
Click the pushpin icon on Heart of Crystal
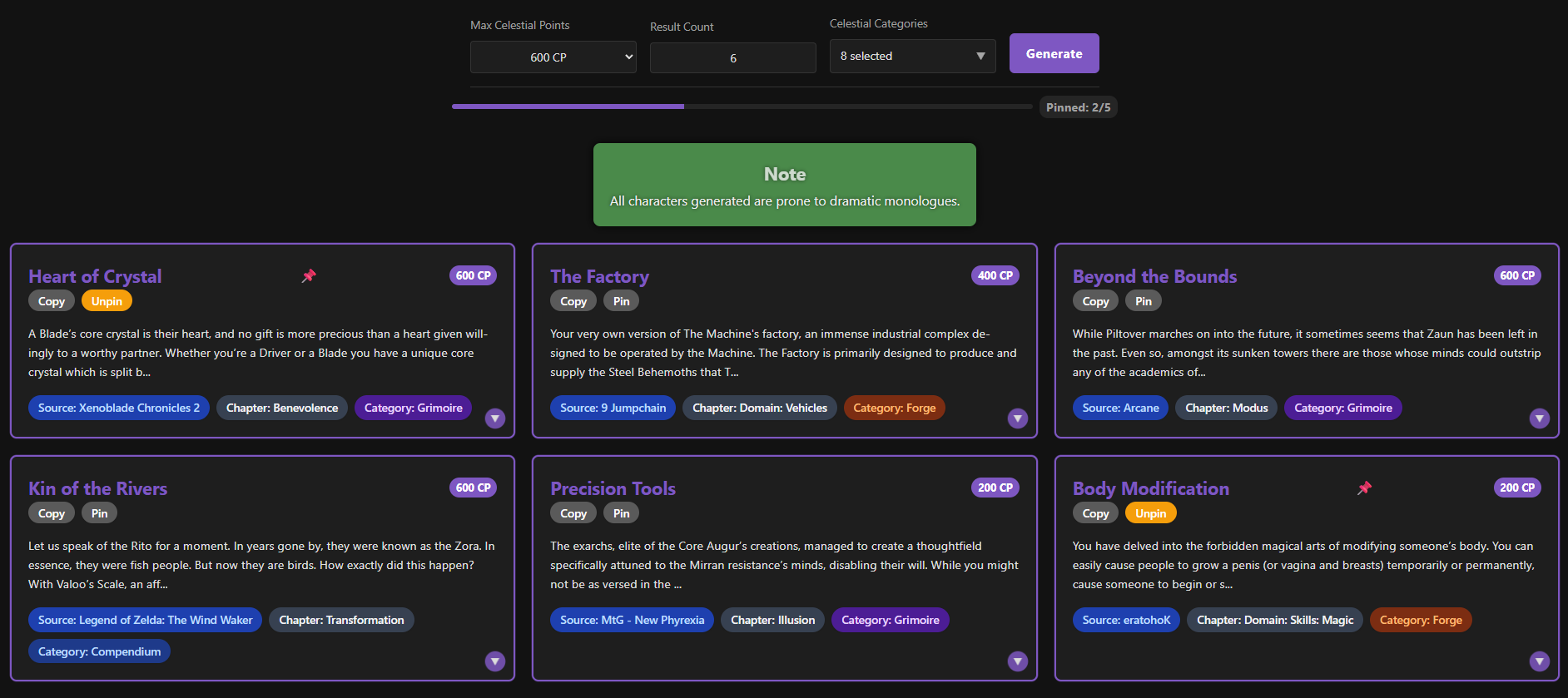(309, 275)
